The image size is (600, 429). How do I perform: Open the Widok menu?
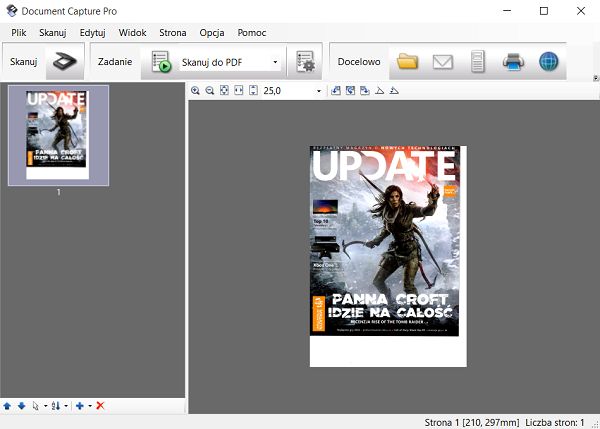(132, 33)
